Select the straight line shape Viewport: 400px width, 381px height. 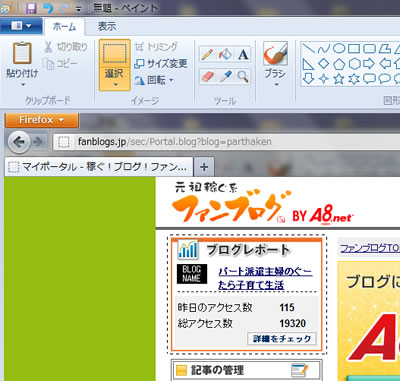pyautogui.click(x=308, y=49)
